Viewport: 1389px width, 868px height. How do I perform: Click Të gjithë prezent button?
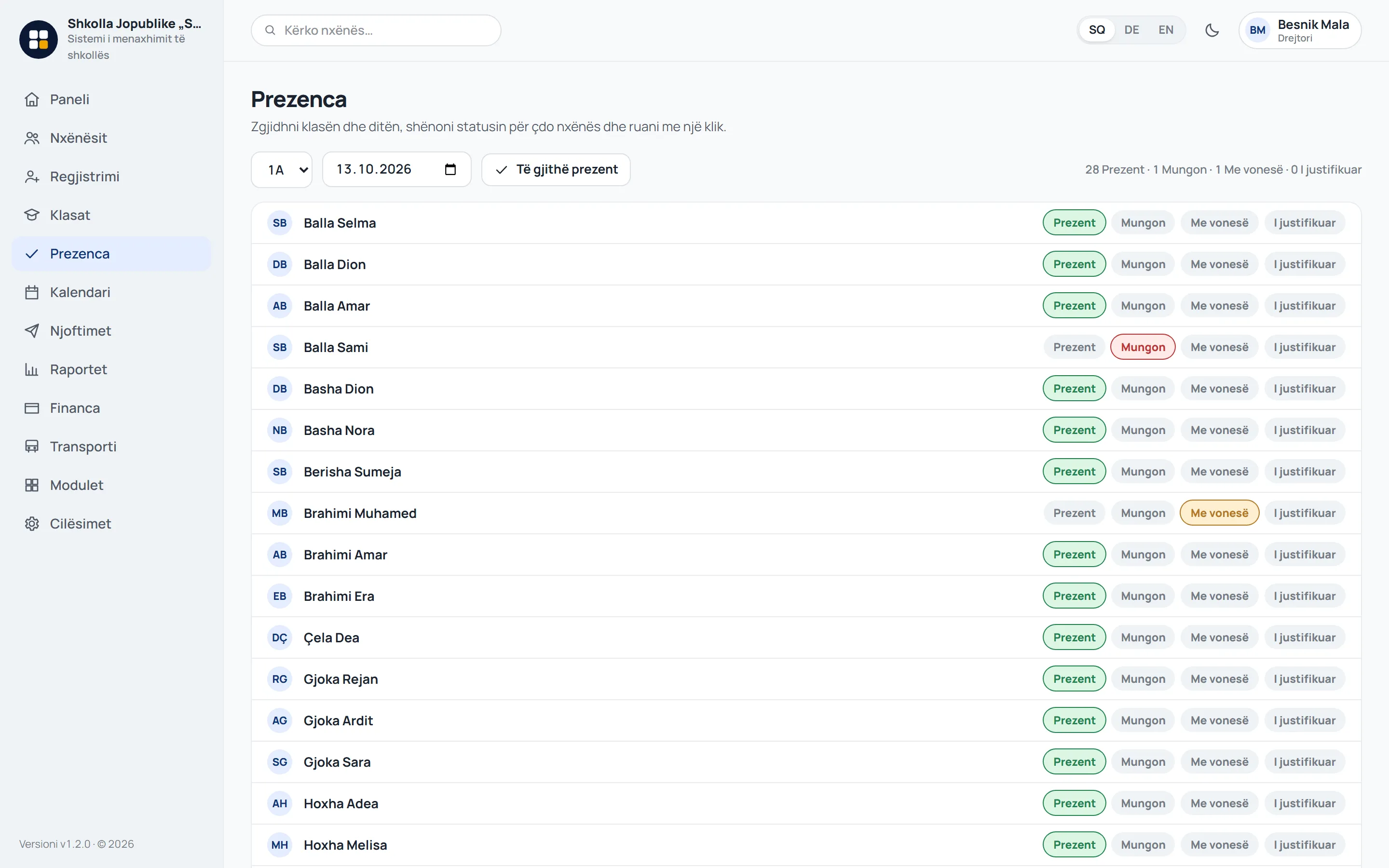pos(556,170)
